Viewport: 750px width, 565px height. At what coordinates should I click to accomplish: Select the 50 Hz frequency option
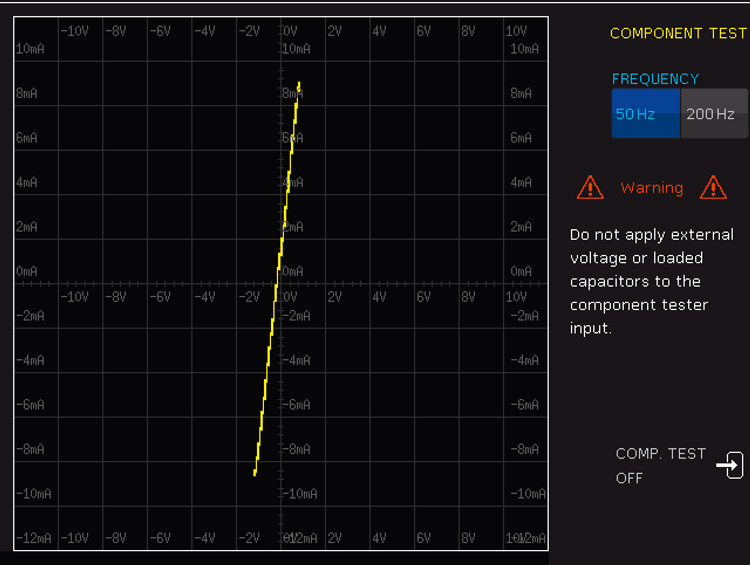tap(646, 113)
